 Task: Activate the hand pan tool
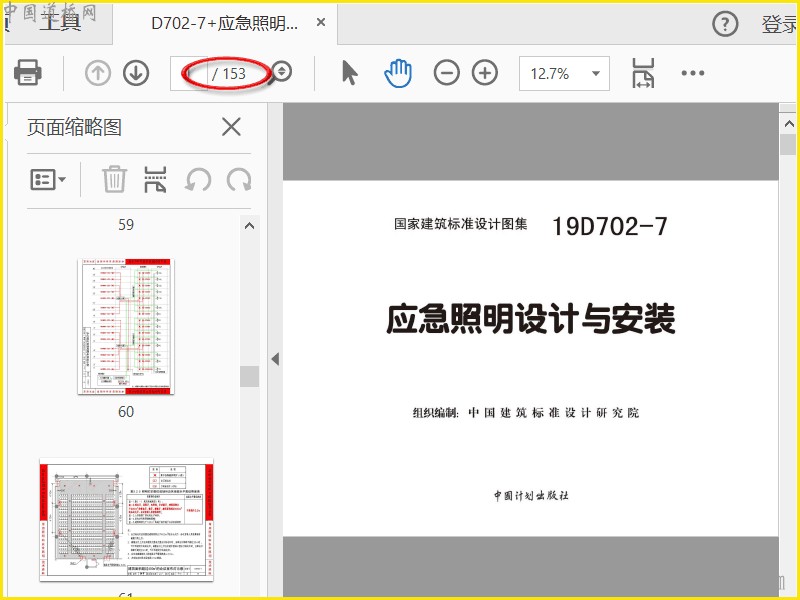click(398, 73)
